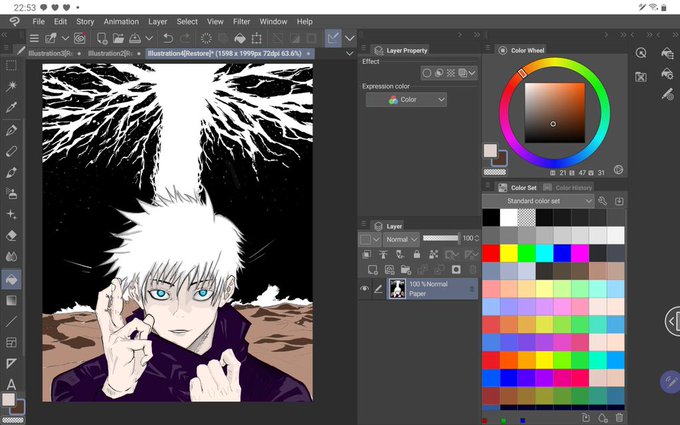Toggle Lock Layer padlock icon
Image resolution: width=680 pixels, height=425 pixels.
[417, 255]
